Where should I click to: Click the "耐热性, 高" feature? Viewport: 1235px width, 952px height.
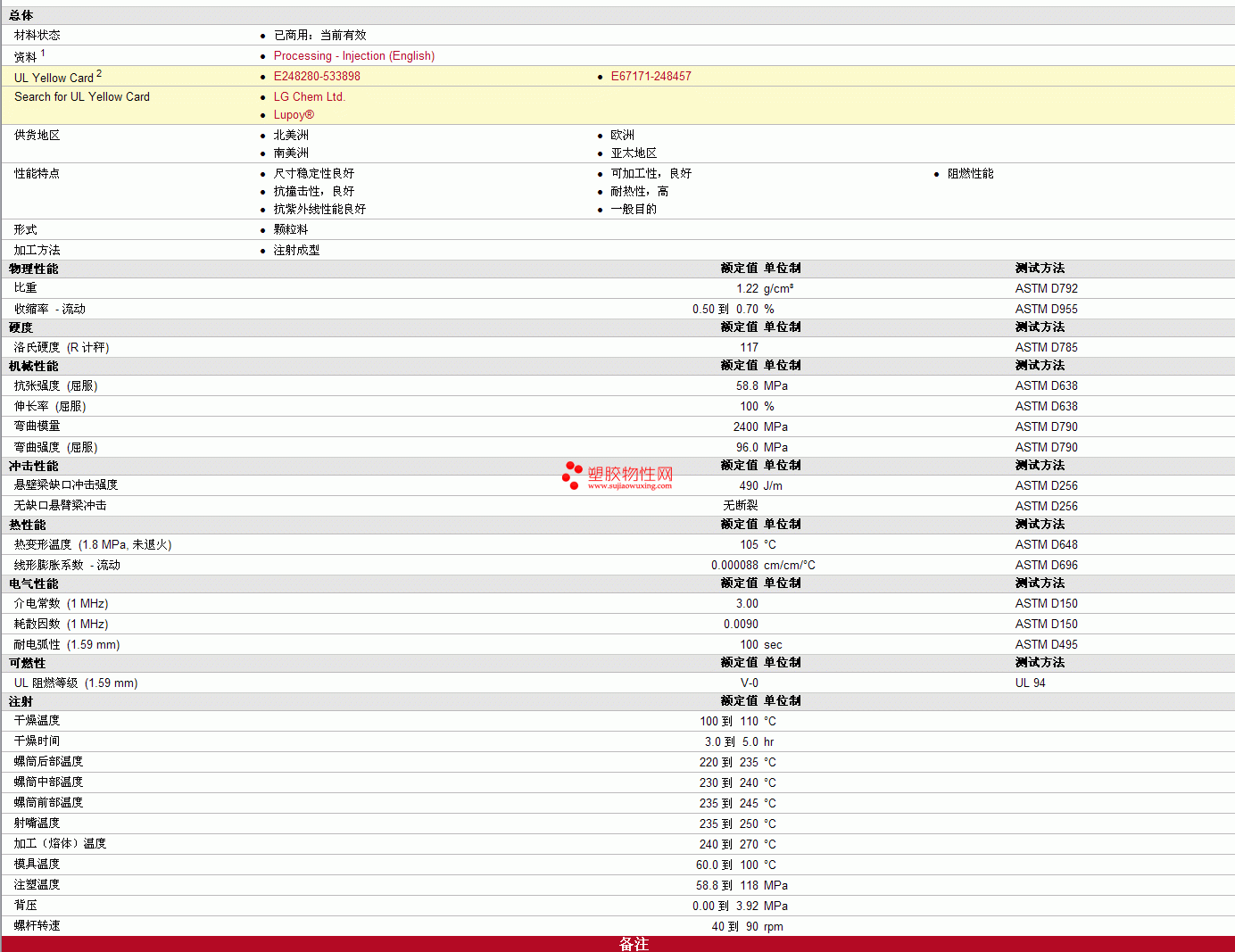click(x=640, y=192)
